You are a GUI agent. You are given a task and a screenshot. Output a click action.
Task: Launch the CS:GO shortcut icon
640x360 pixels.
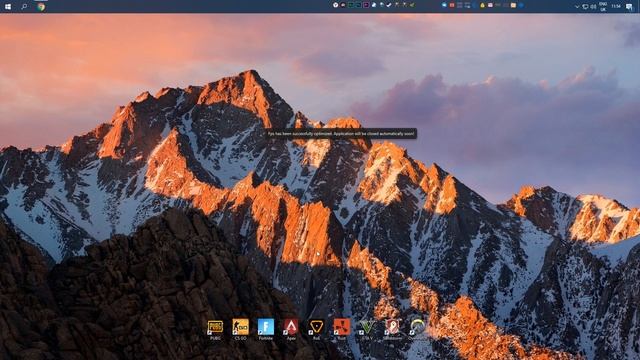(x=240, y=329)
